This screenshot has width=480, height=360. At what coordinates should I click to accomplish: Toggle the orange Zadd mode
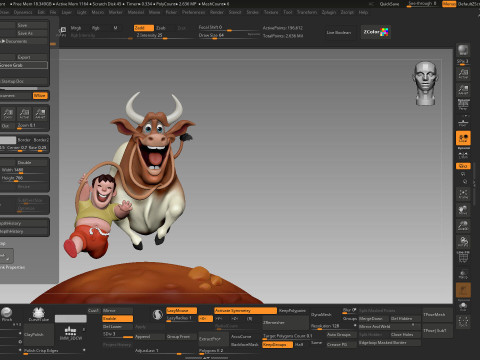[144, 28]
